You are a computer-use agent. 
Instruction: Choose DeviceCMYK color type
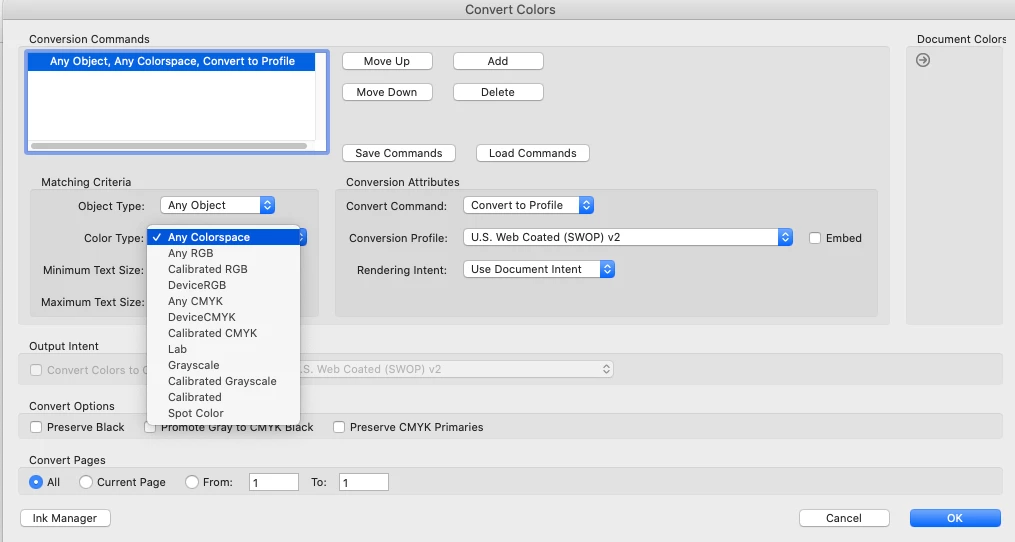coord(224,317)
